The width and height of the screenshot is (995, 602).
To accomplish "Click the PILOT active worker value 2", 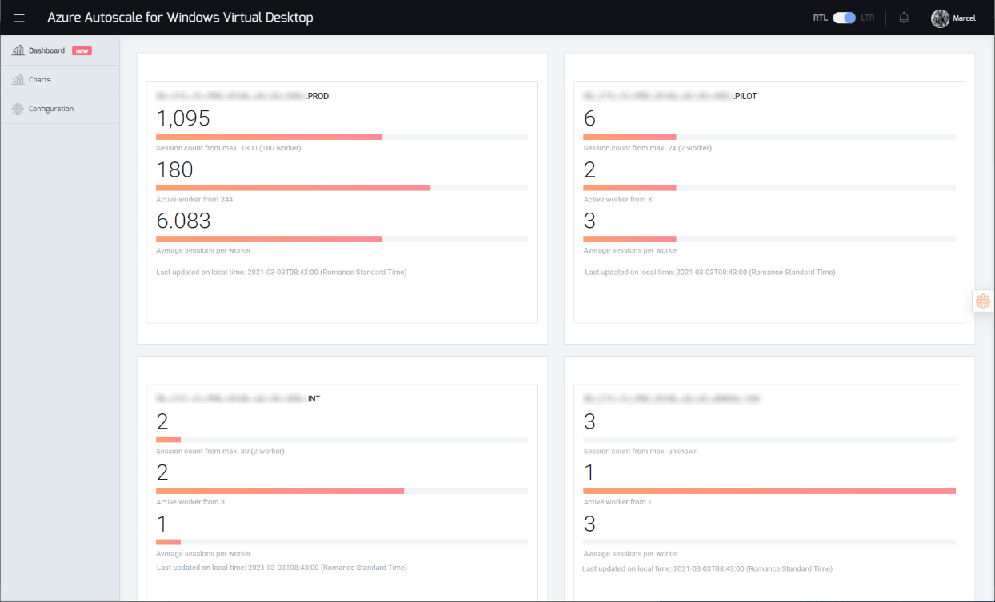I will [590, 169].
